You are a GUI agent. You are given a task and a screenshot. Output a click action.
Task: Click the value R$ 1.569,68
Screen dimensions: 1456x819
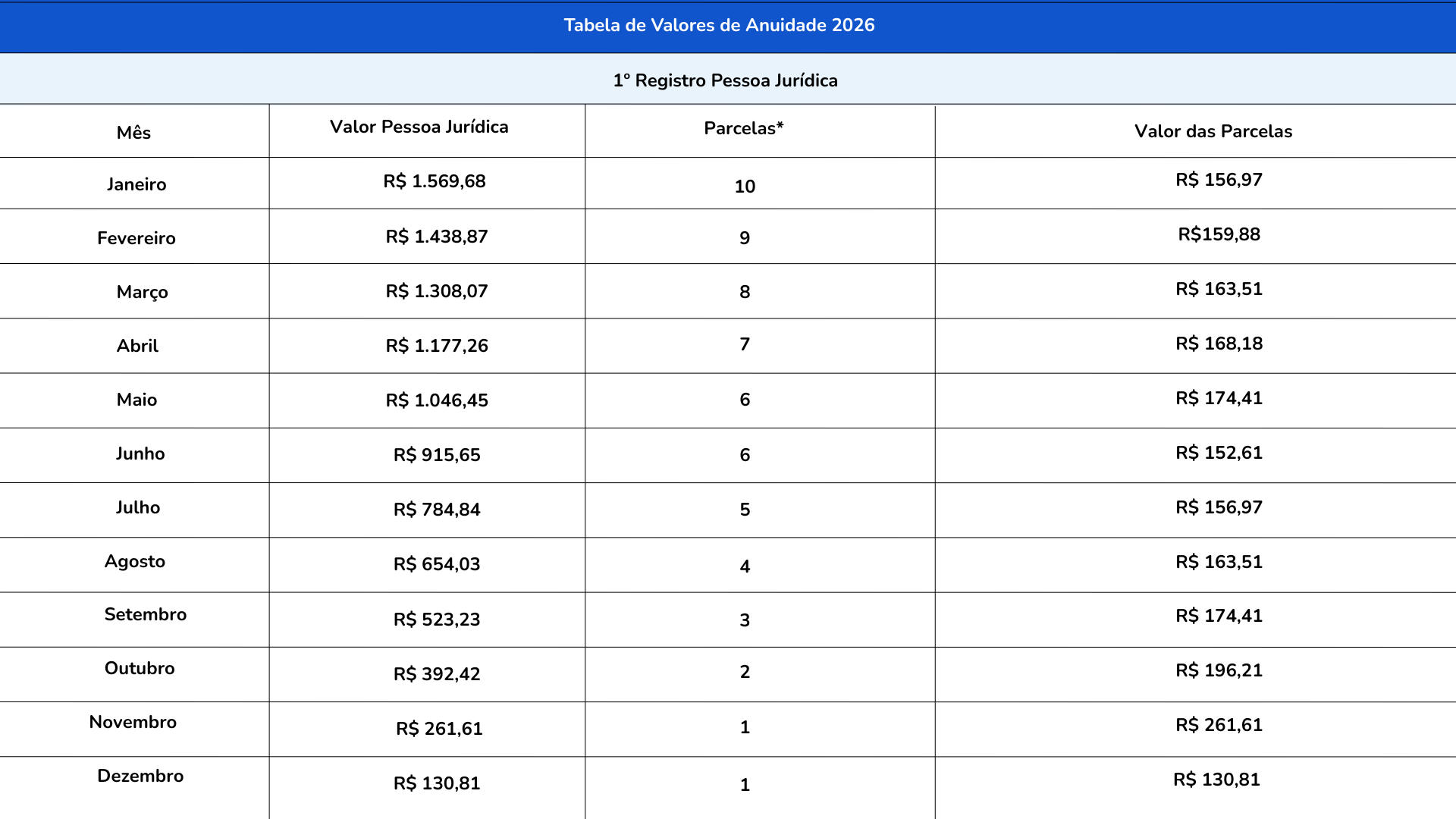[434, 181]
